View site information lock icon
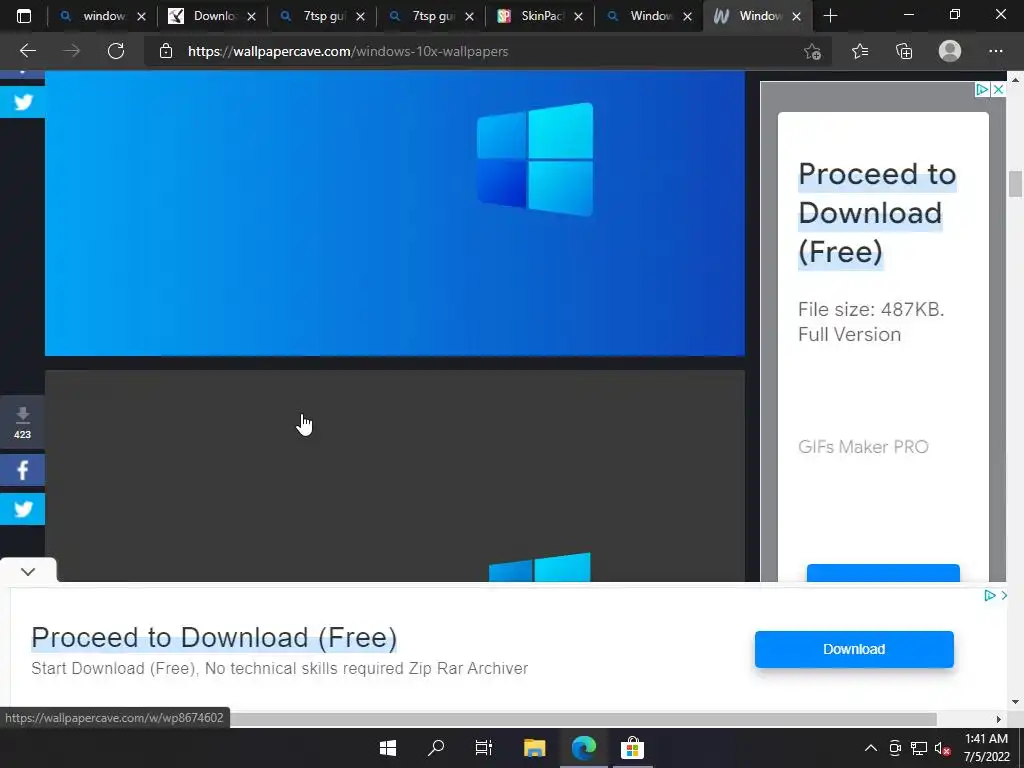This screenshot has width=1024, height=768. tap(166, 51)
